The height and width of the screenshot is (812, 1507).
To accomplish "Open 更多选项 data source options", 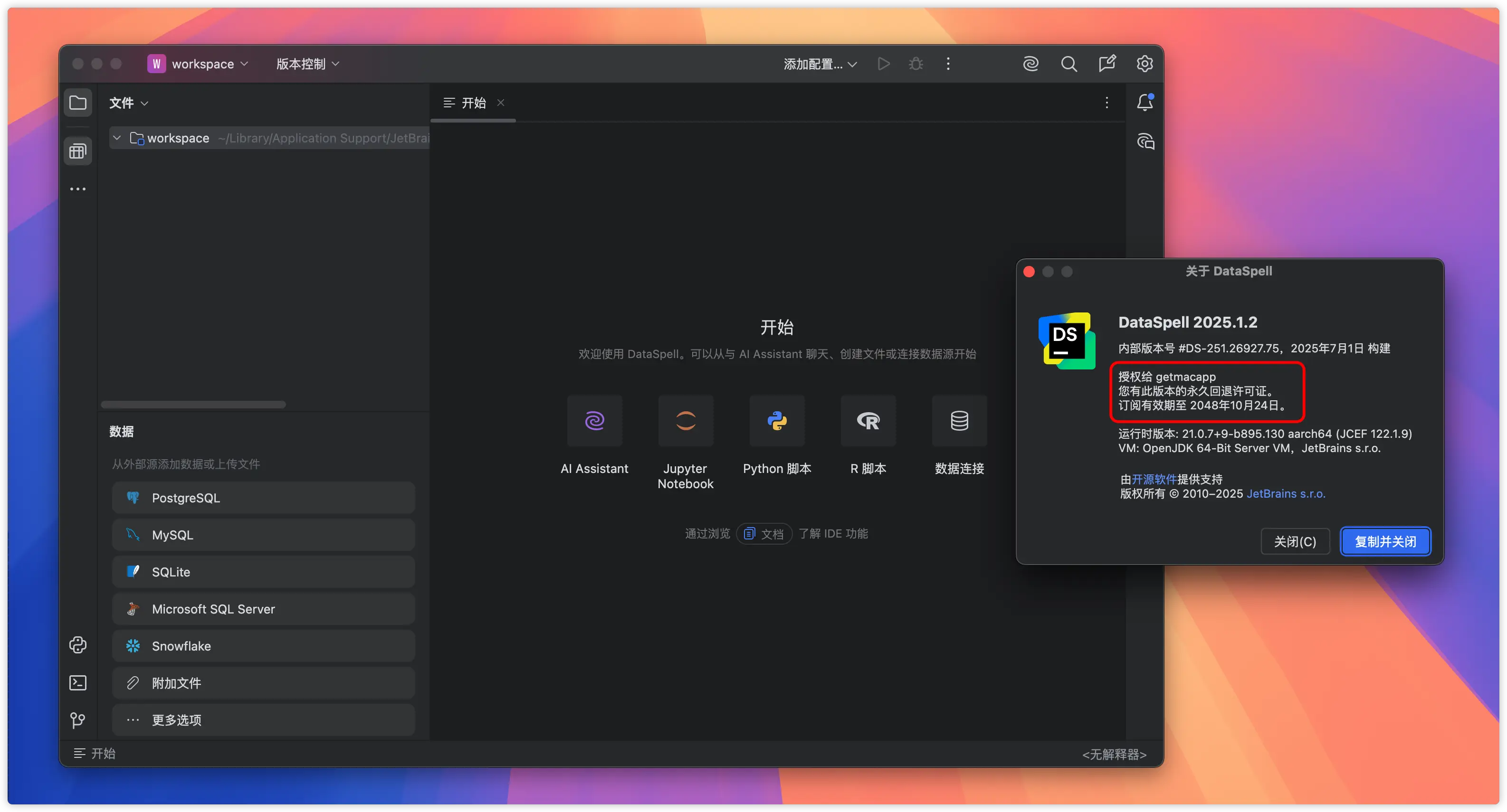I will [x=263, y=719].
